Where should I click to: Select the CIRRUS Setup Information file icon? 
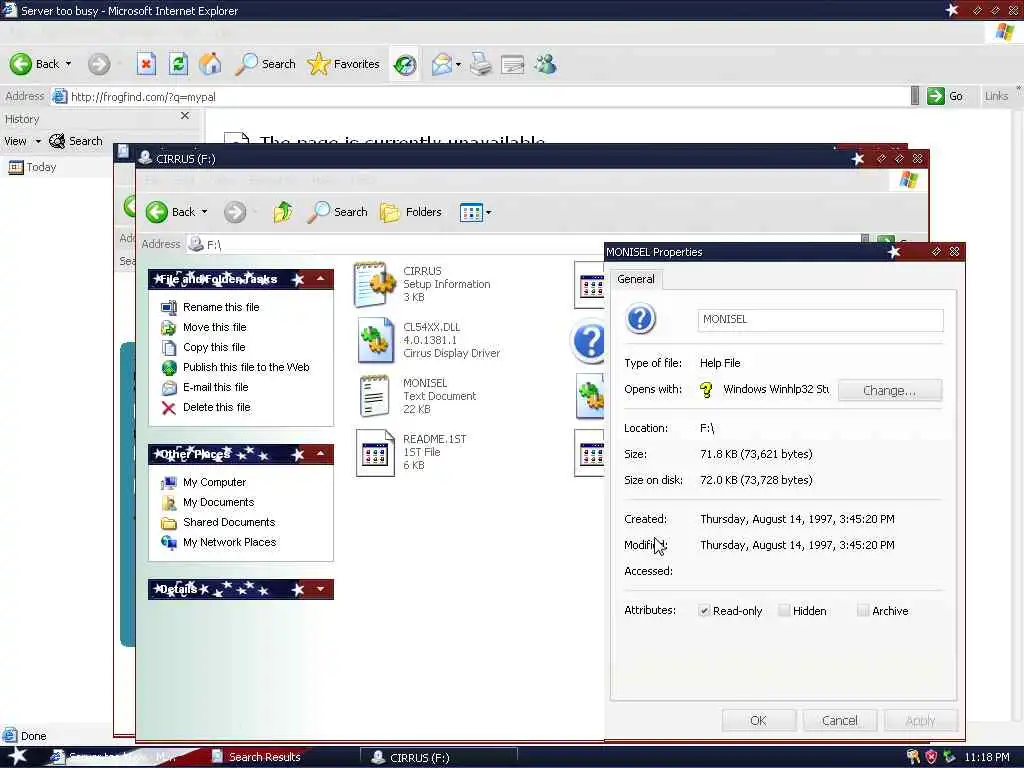click(375, 284)
